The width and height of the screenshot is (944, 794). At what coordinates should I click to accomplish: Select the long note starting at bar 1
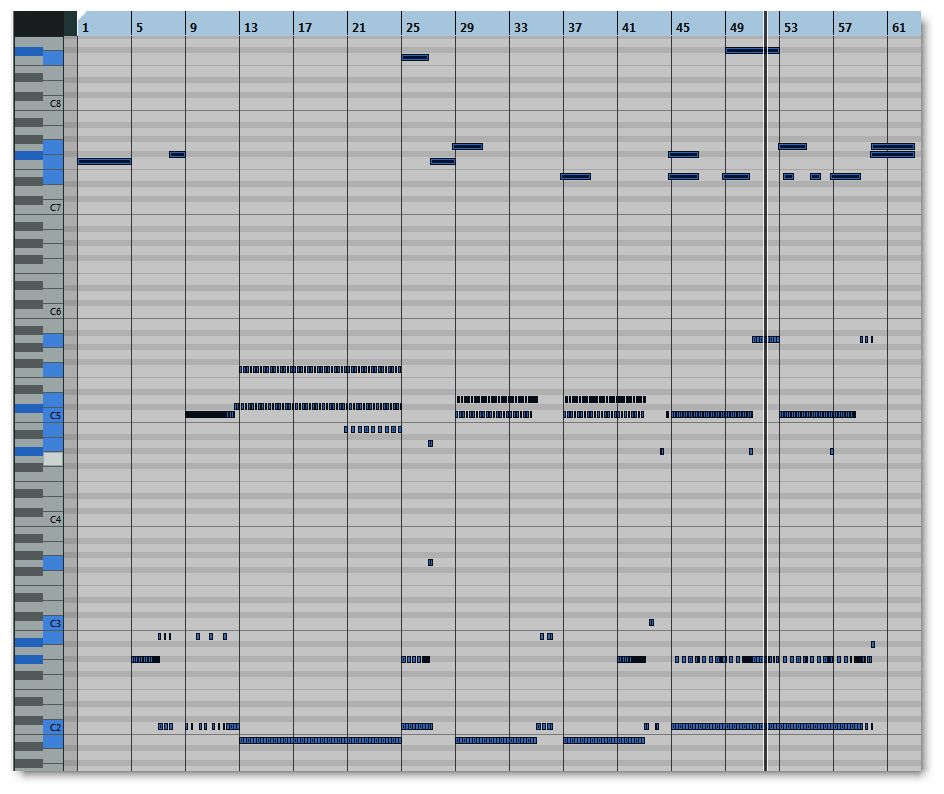(x=105, y=161)
